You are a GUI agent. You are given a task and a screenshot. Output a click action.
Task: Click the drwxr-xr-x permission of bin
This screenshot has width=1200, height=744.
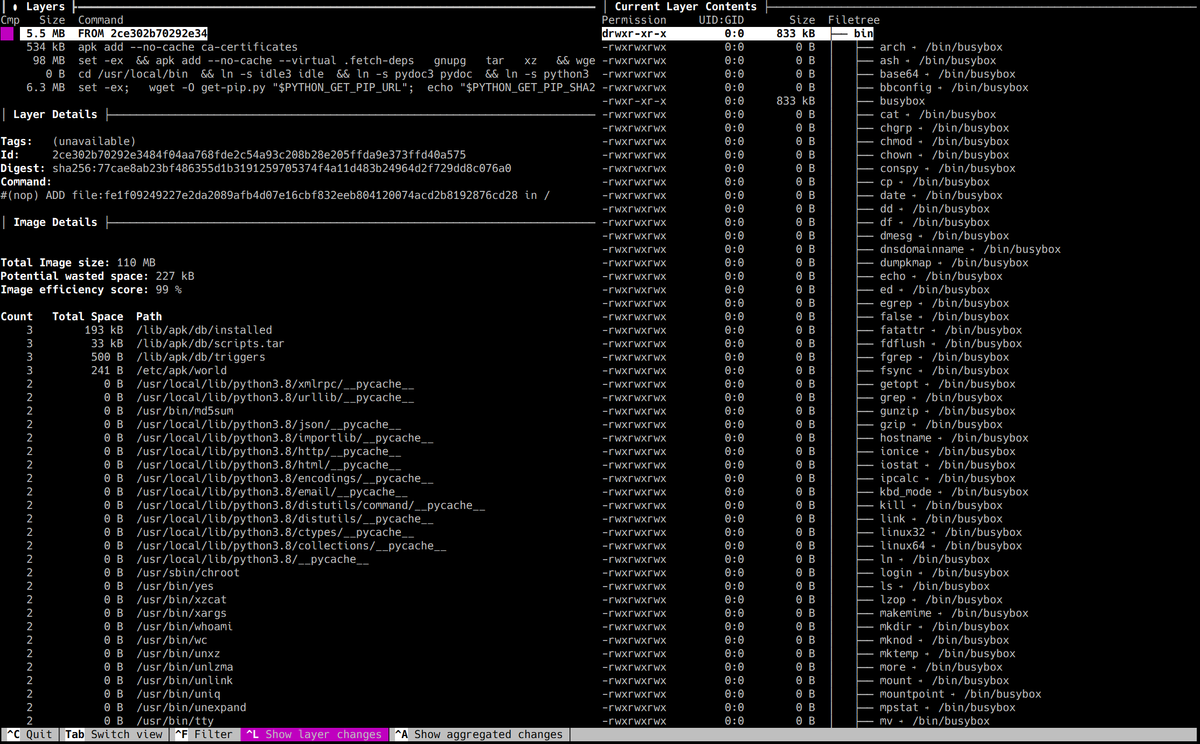[x=634, y=33]
